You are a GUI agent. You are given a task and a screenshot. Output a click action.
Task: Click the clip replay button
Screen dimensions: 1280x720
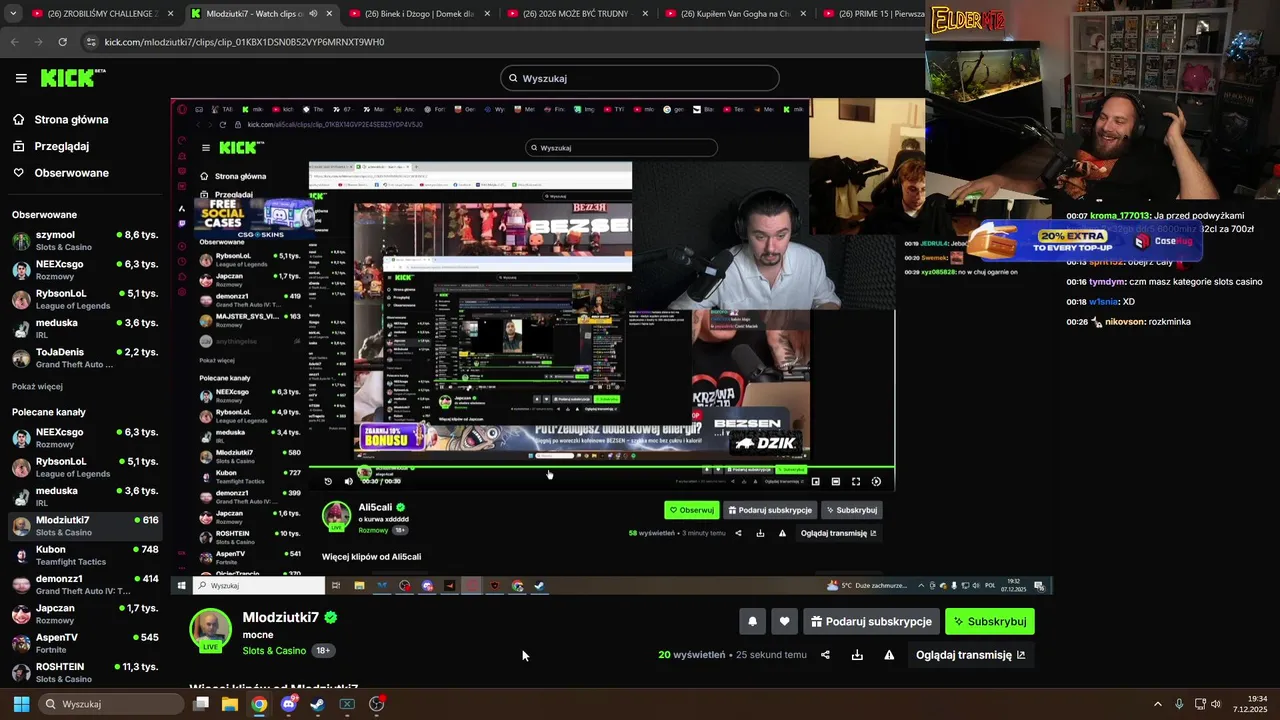[x=328, y=481]
